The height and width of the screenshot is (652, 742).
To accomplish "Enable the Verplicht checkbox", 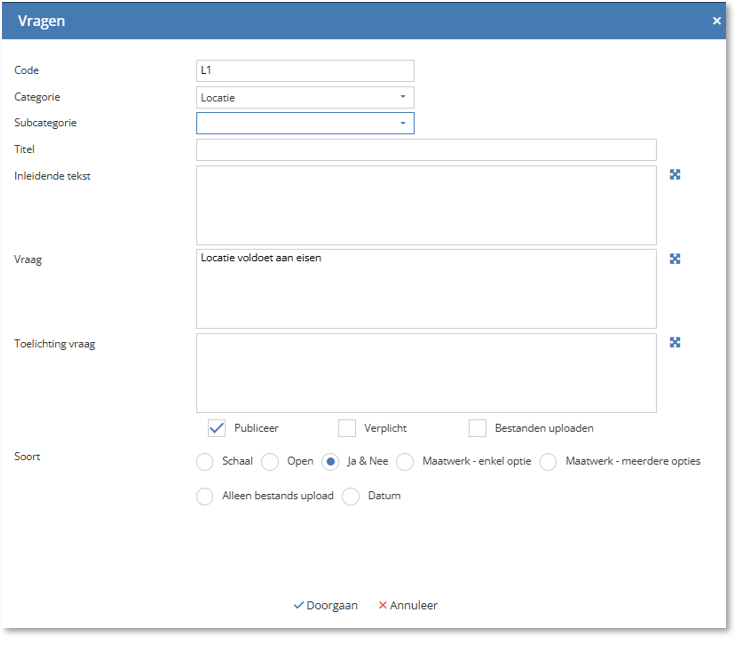I will pos(347,428).
